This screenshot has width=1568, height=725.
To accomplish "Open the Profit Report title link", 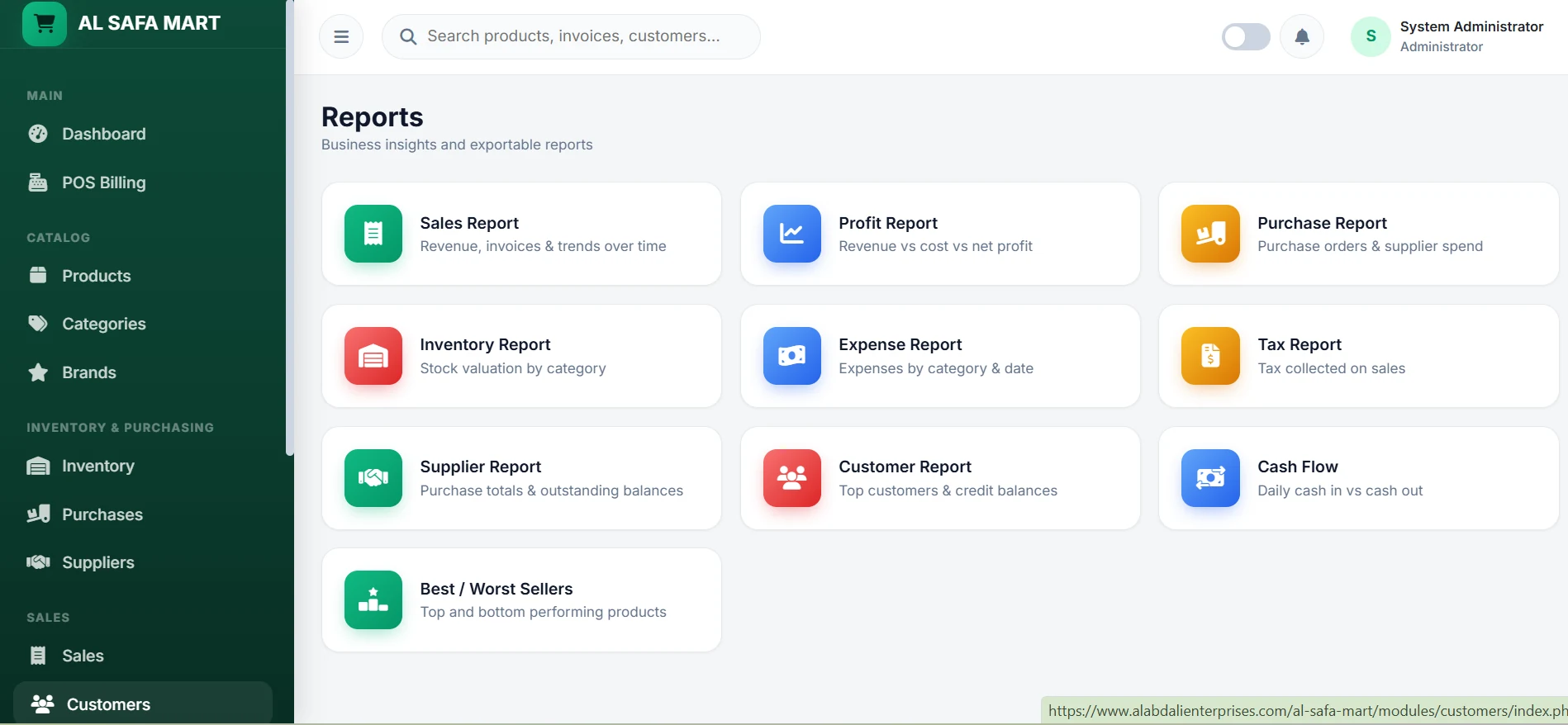I will pyautogui.click(x=888, y=223).
